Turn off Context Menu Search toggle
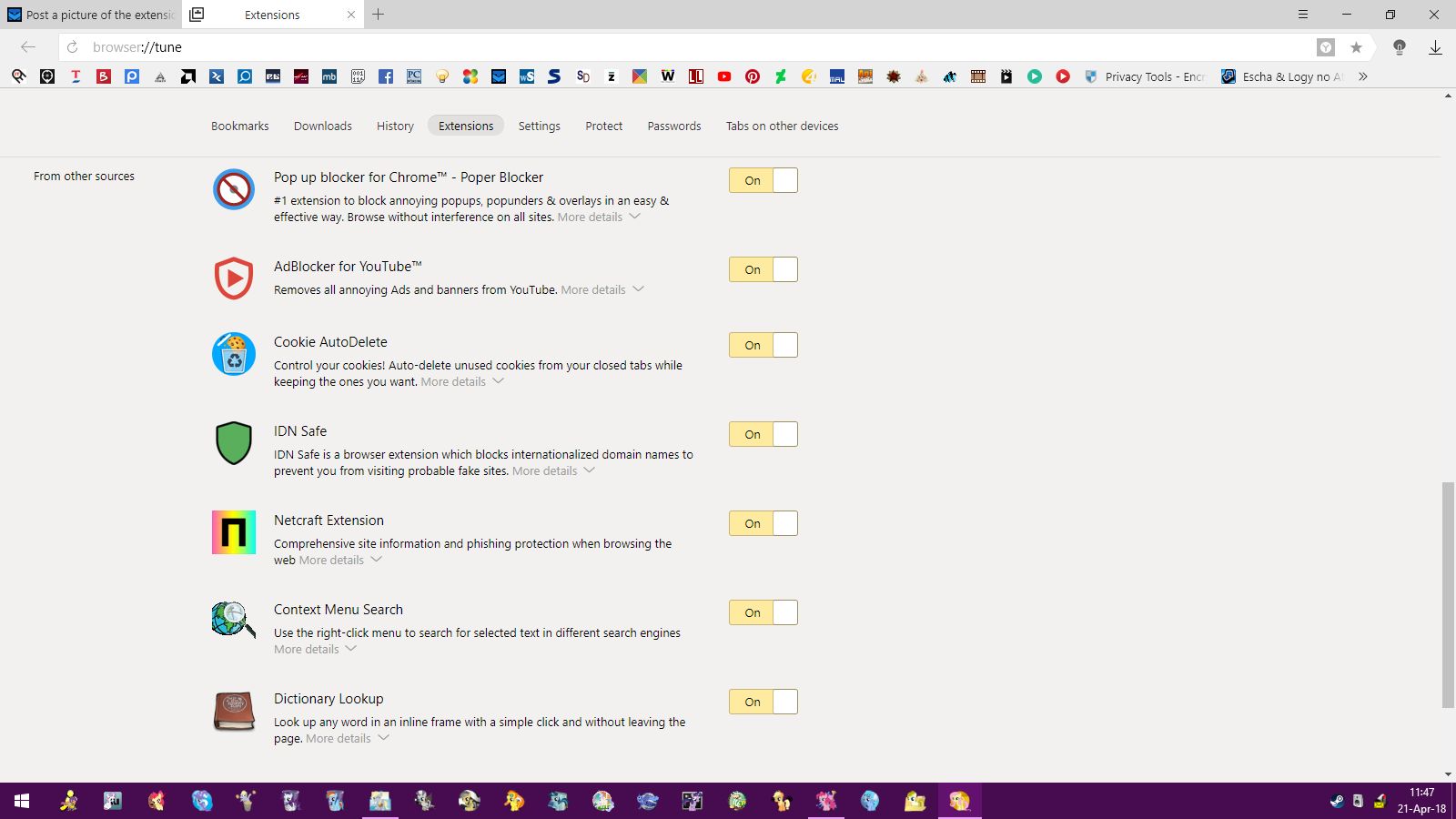The image size is (1456, 819). click(763, 612)
